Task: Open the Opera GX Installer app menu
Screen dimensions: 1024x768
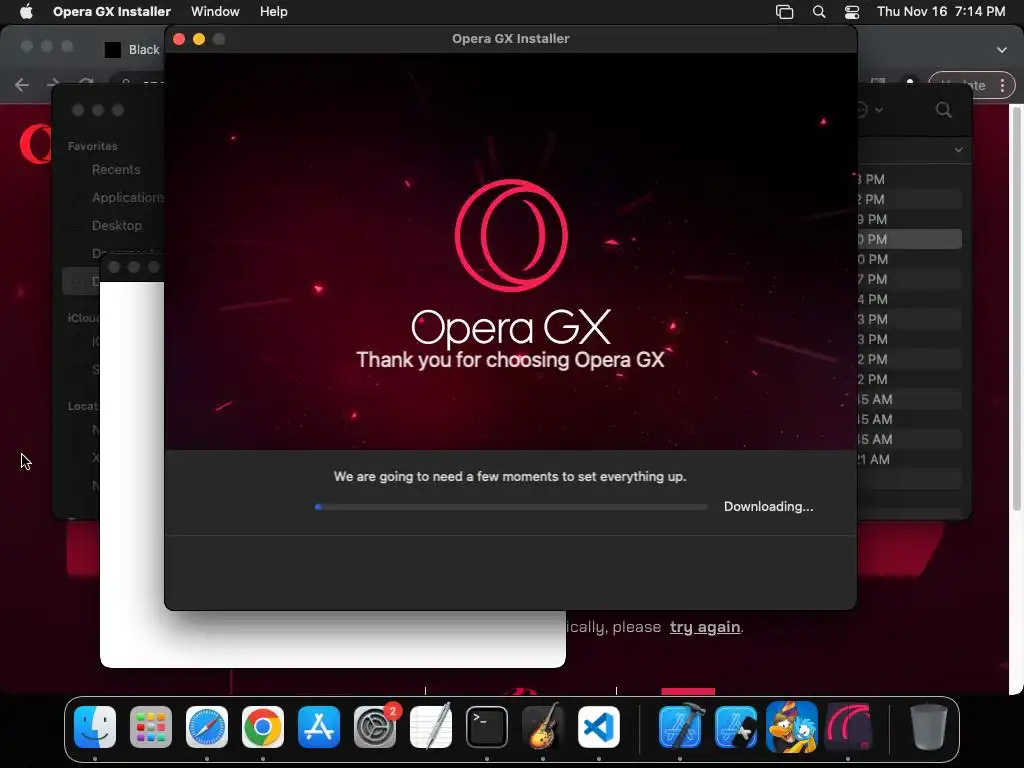Action: coord(112,12)
